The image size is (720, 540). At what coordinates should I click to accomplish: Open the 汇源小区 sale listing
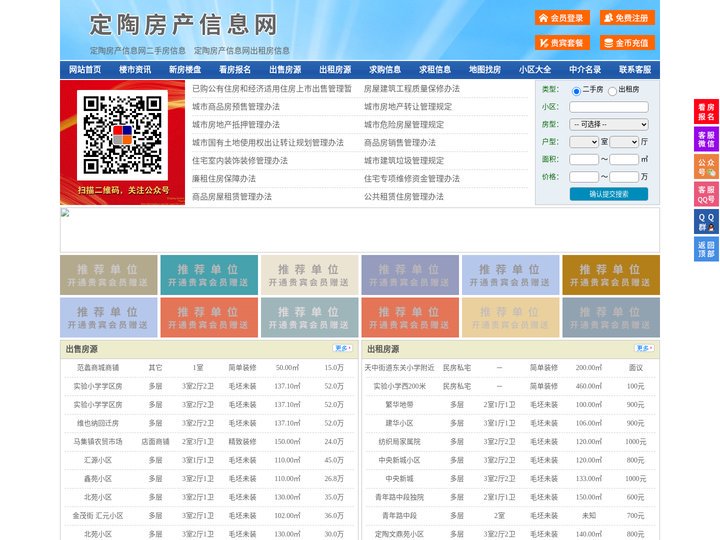point(98,460)
